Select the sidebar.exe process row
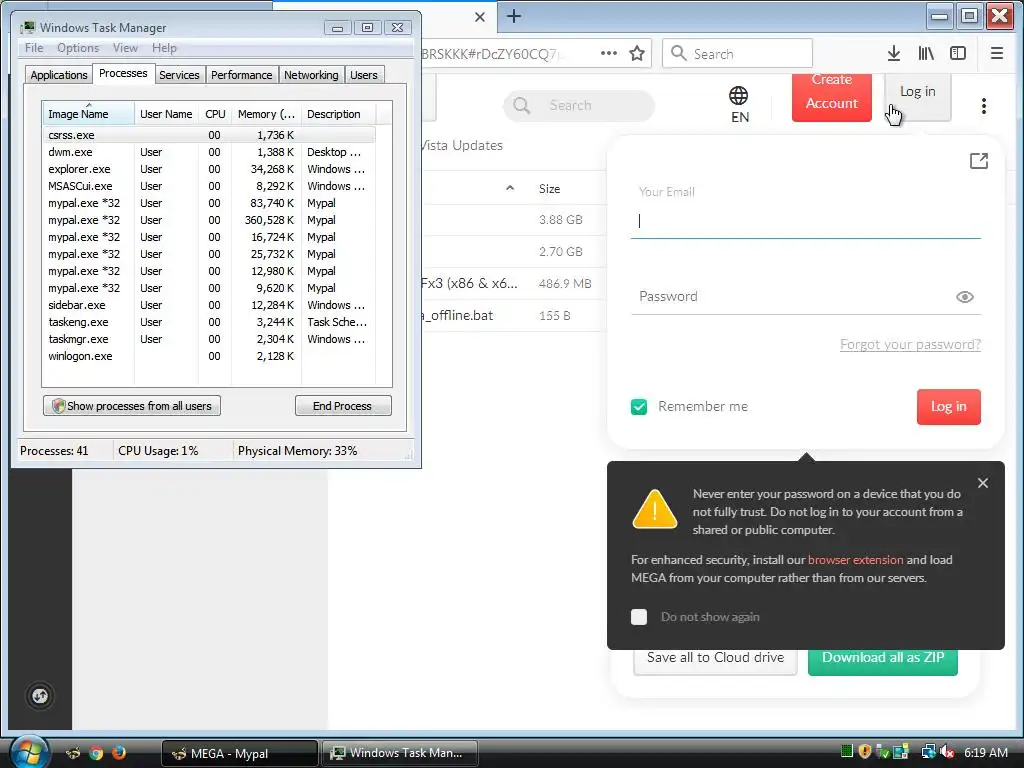Image resolution: width=1024 pixels, height=768 pixels. click(x=209, y=305)
